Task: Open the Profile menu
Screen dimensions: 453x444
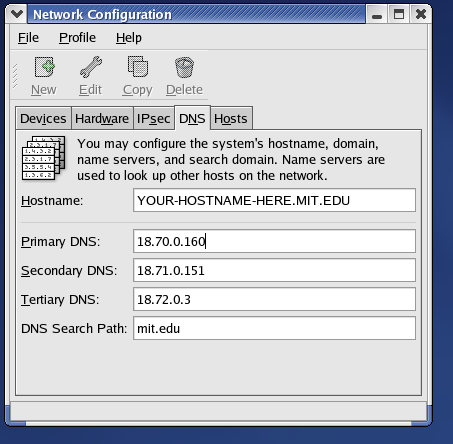Action: coord(77,38)
